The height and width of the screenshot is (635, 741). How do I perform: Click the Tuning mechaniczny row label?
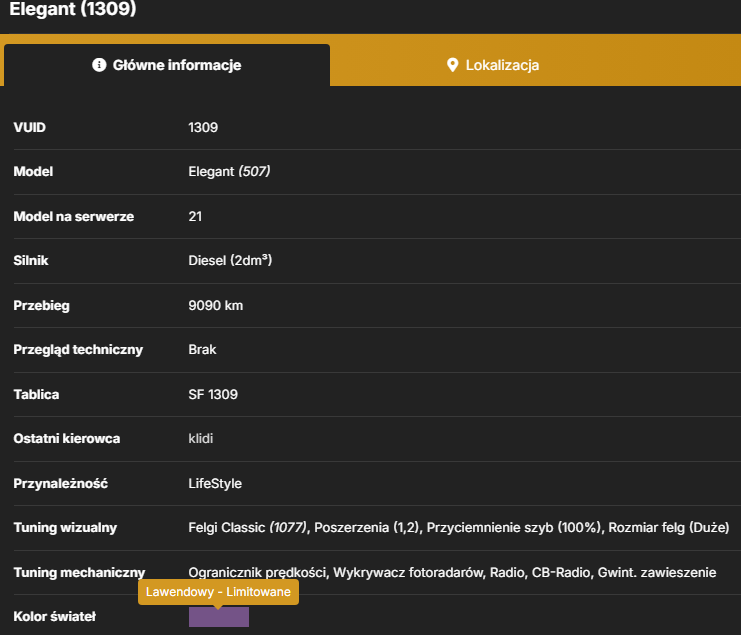(x=79, y=573)
